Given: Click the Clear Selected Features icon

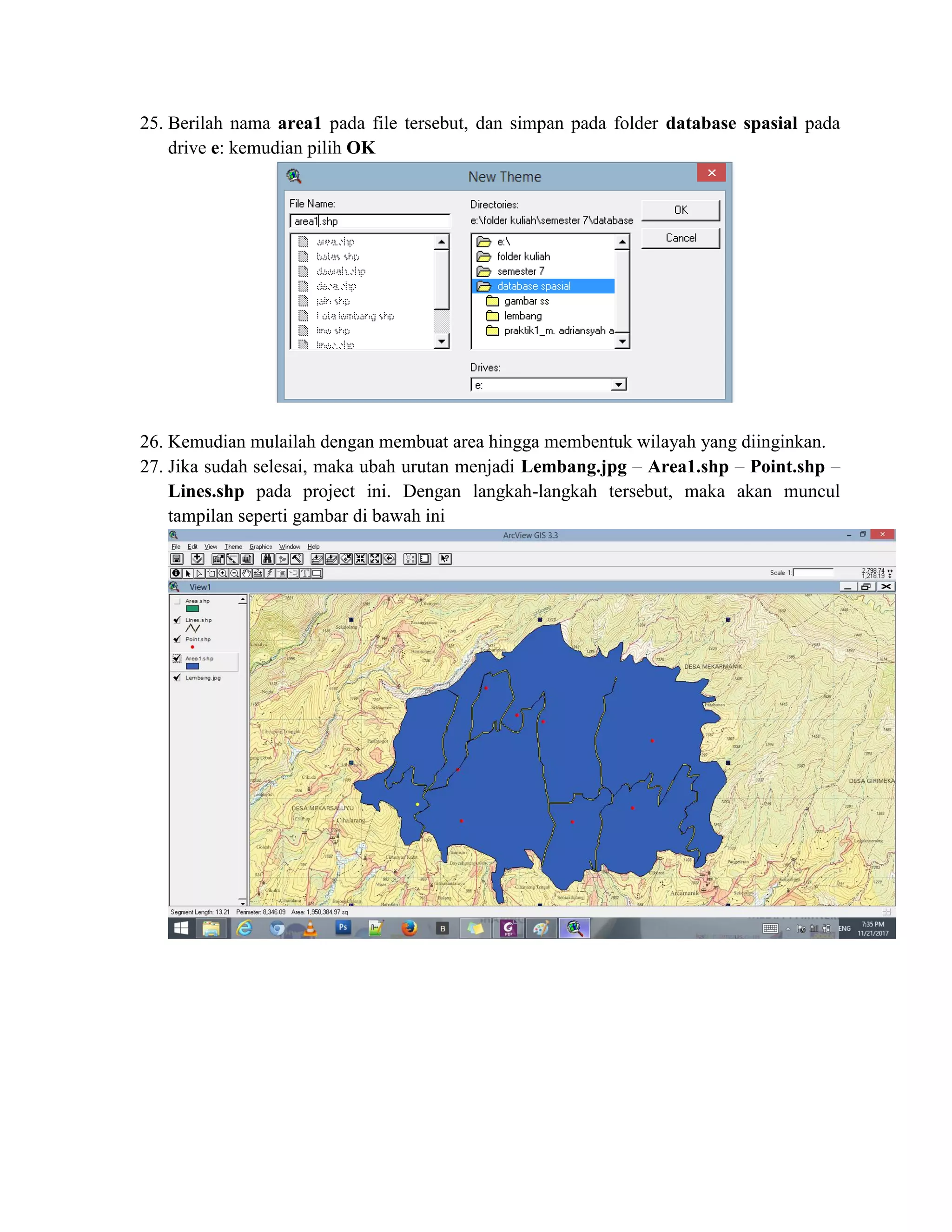Looking at the screenshot, I should (410, 559).
